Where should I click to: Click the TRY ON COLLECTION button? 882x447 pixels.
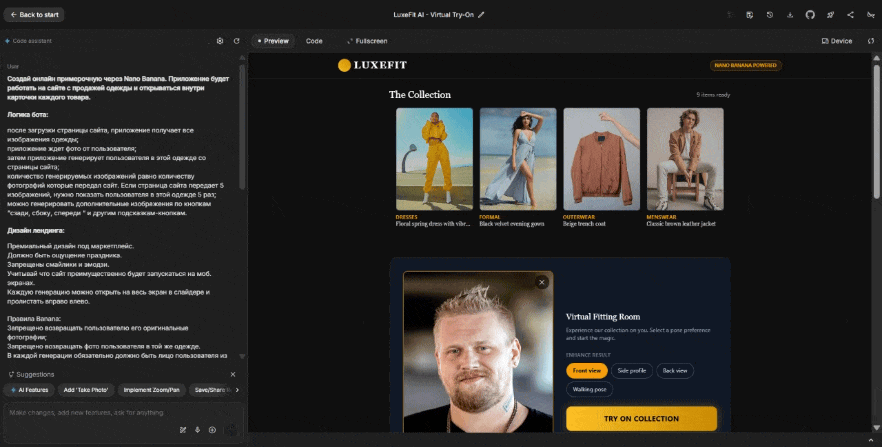coord(641,418)
